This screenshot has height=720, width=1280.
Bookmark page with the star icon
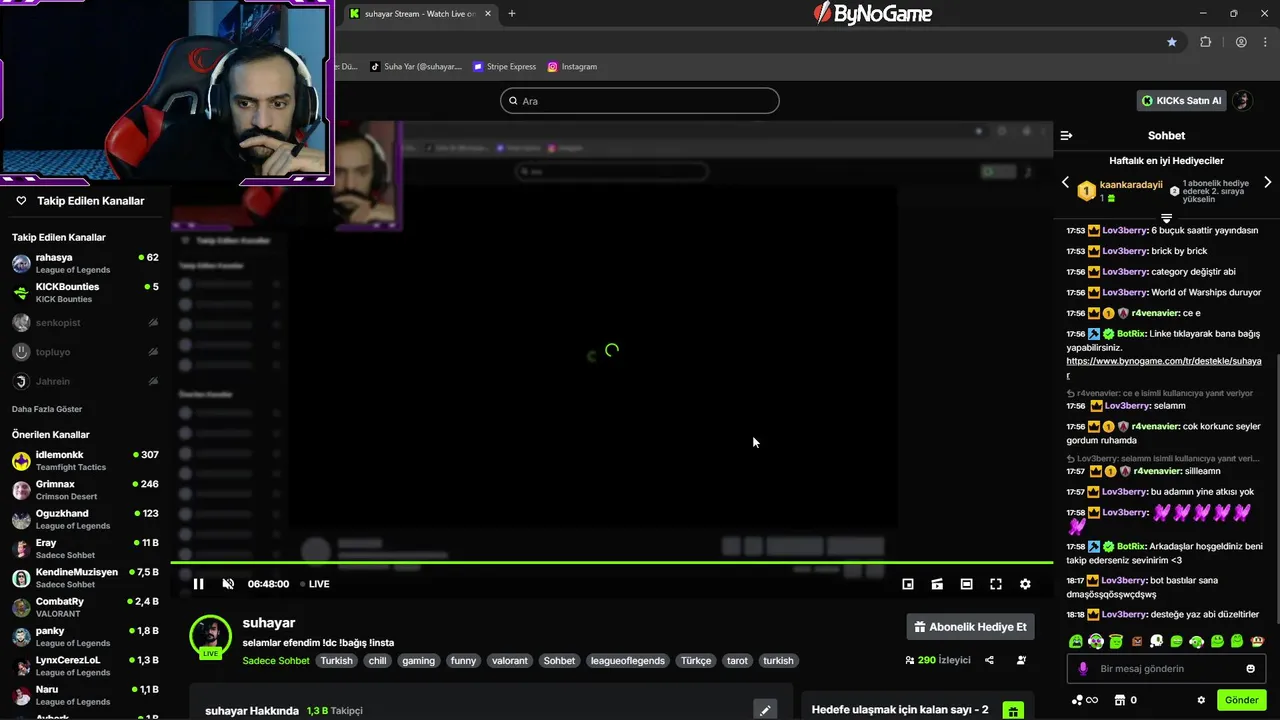pos(1172,42)
